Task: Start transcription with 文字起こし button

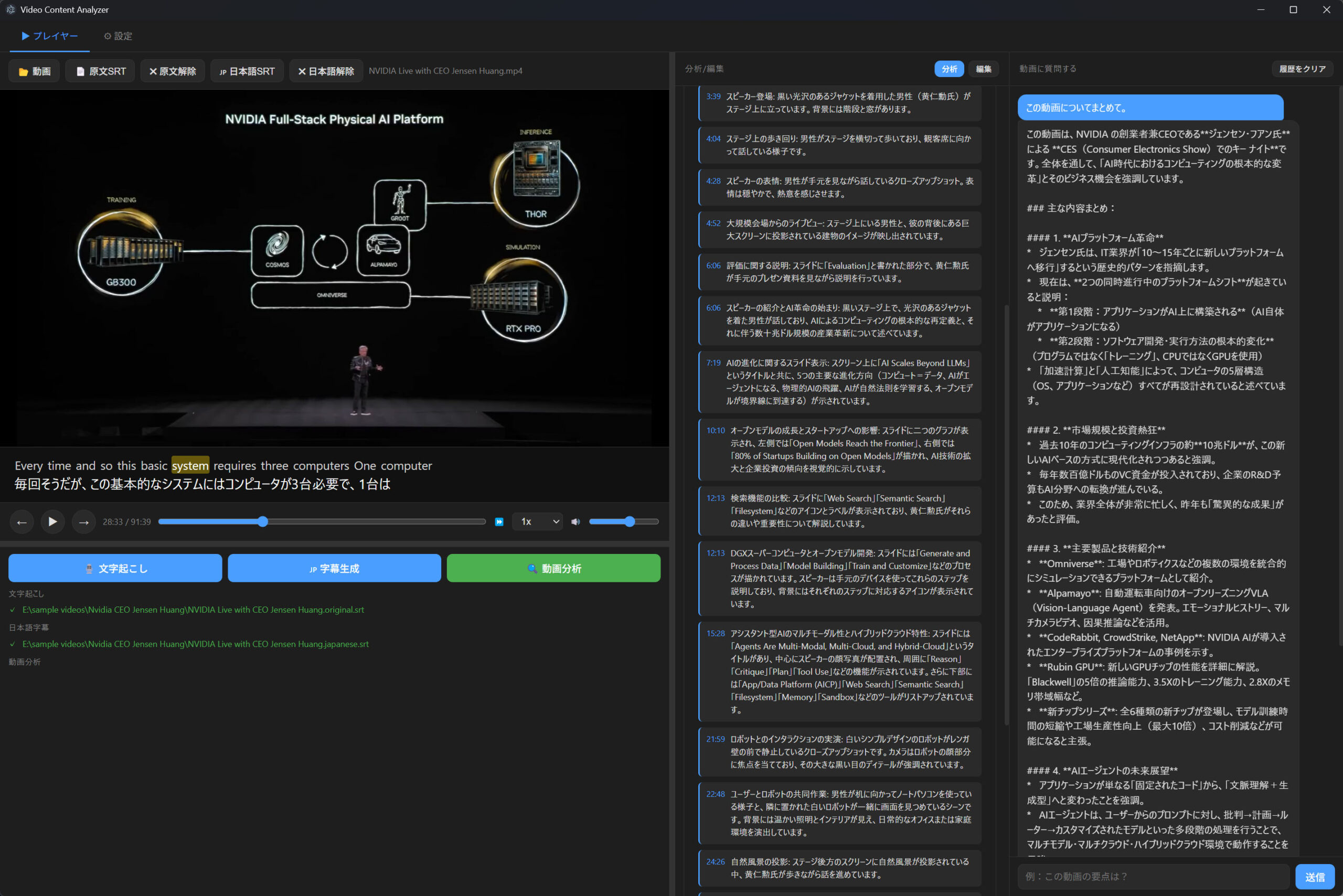Action: click(115, 568)
